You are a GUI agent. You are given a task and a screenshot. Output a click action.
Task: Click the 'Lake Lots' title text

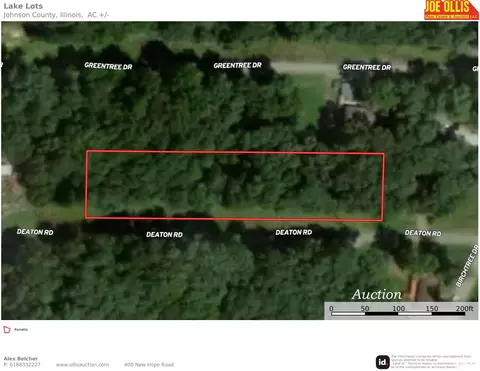tap(23, 6)
